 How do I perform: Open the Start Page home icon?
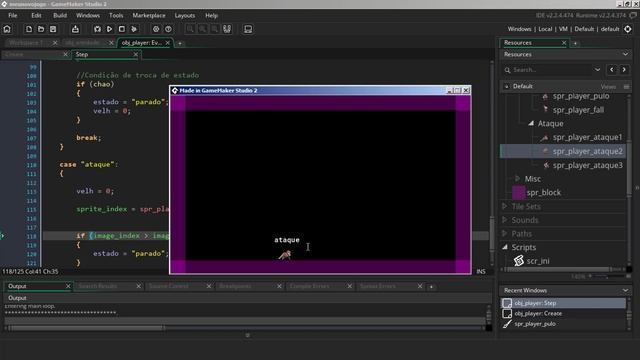(7, 29)
